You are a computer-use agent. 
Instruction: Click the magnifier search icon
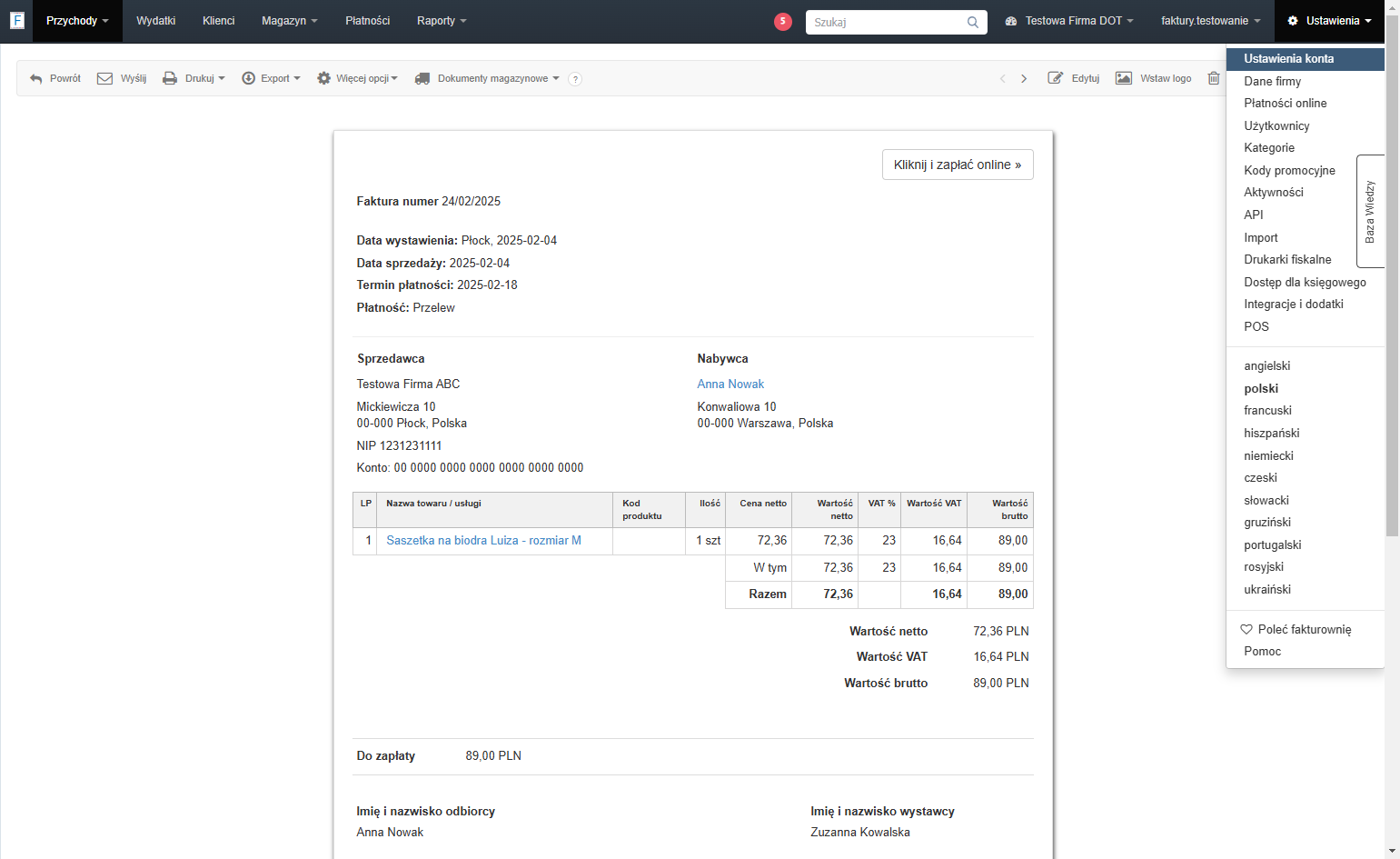point(973,22)
